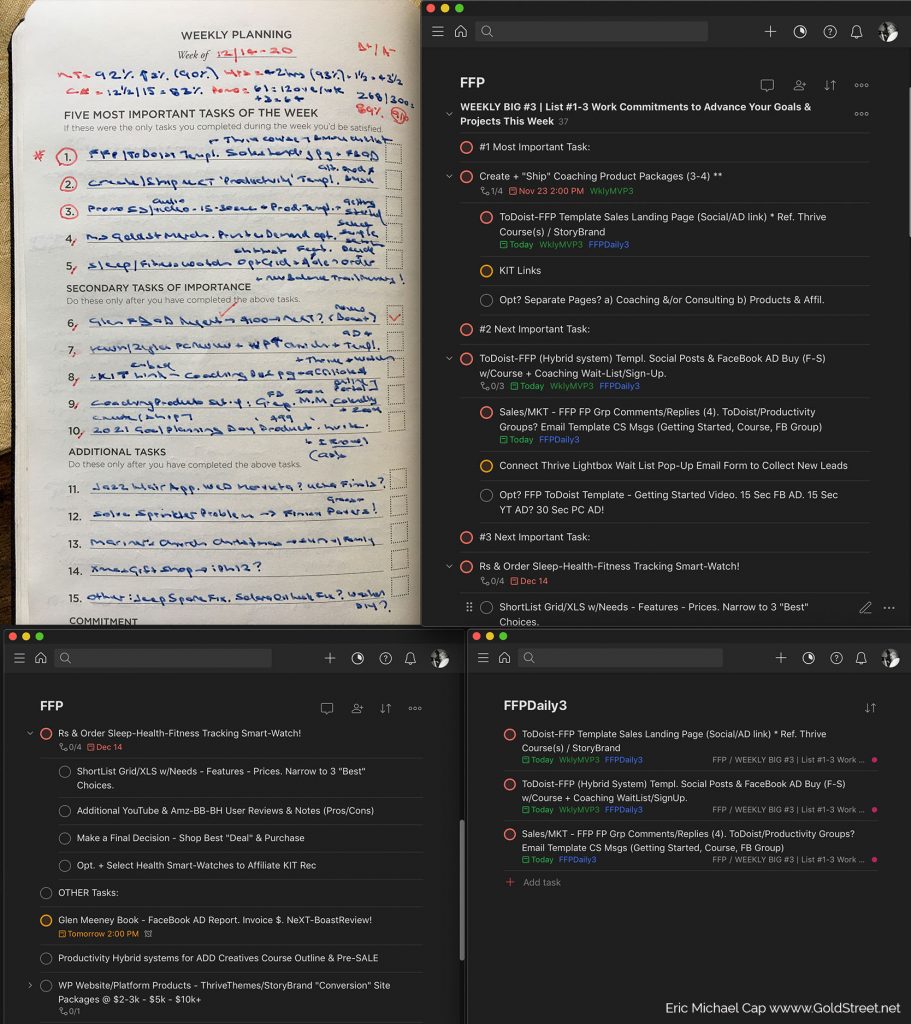Click the share person icon in the bottom-left FFP window
911x1024 pixels.
click(x=357, y=708)
